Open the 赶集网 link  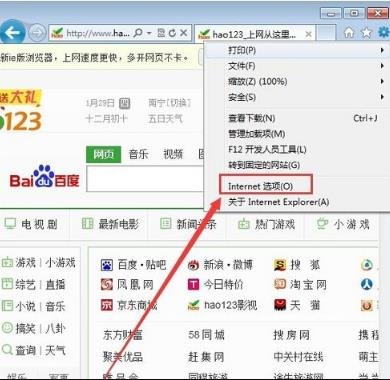[x=206, y=357]
